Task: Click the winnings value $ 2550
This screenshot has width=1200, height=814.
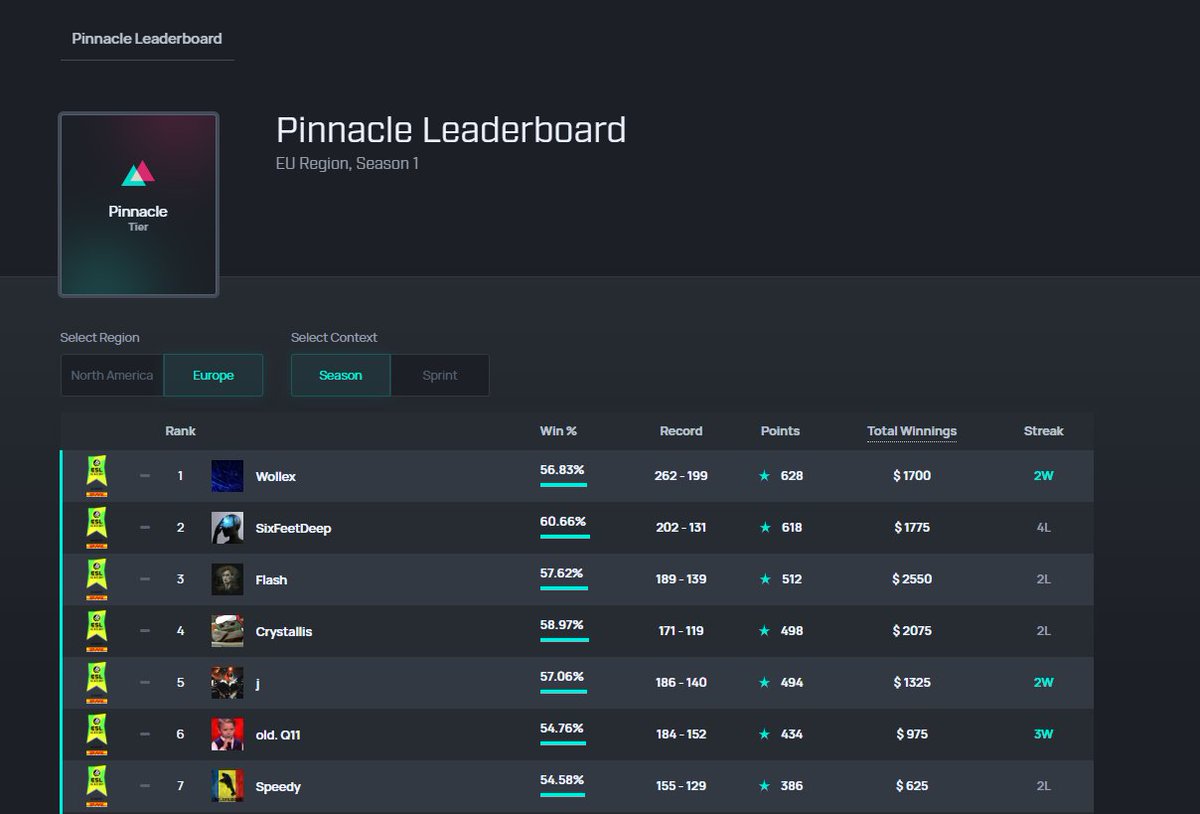Action: coord(912,579)
